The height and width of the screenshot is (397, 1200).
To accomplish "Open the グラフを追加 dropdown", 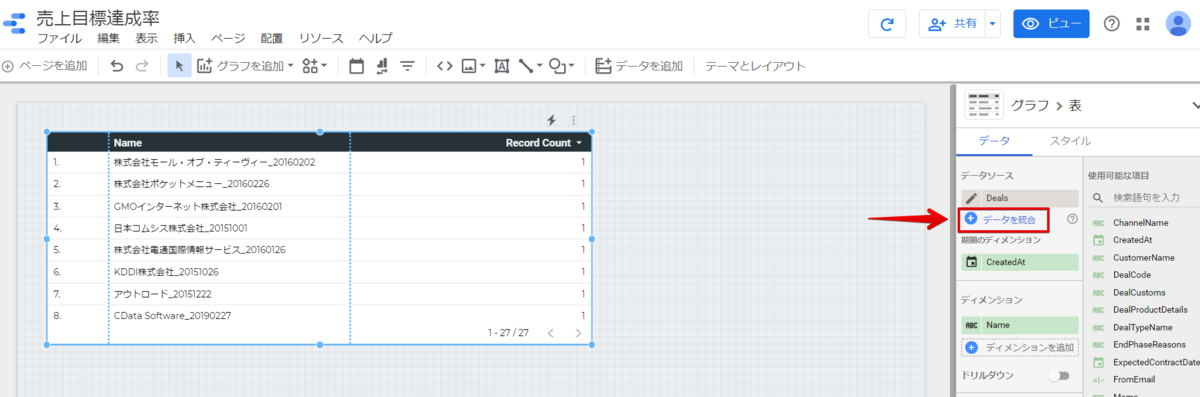I will (x=245, y=66).
